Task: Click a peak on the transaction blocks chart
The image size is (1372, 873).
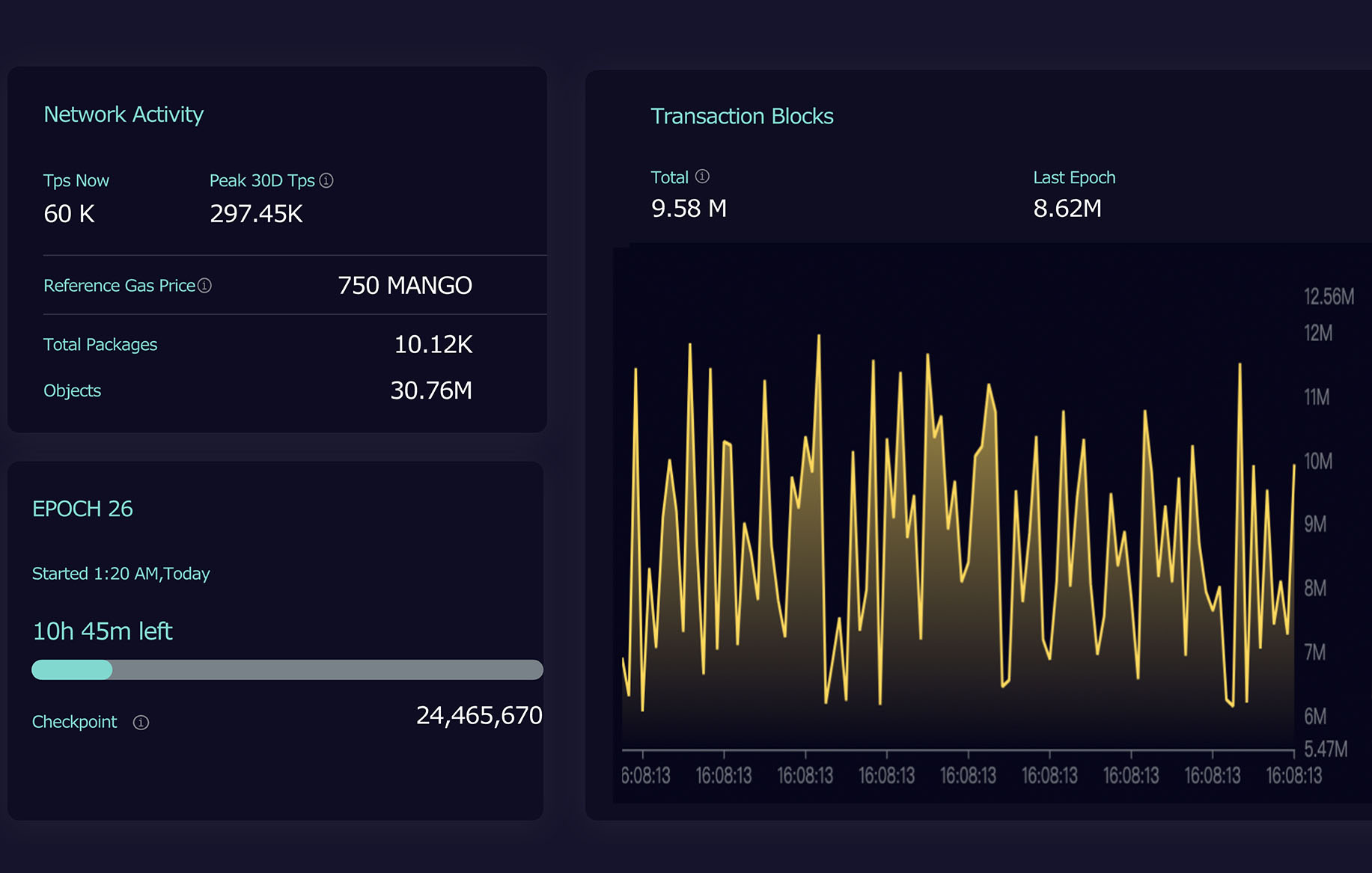Action: (818, 340)
